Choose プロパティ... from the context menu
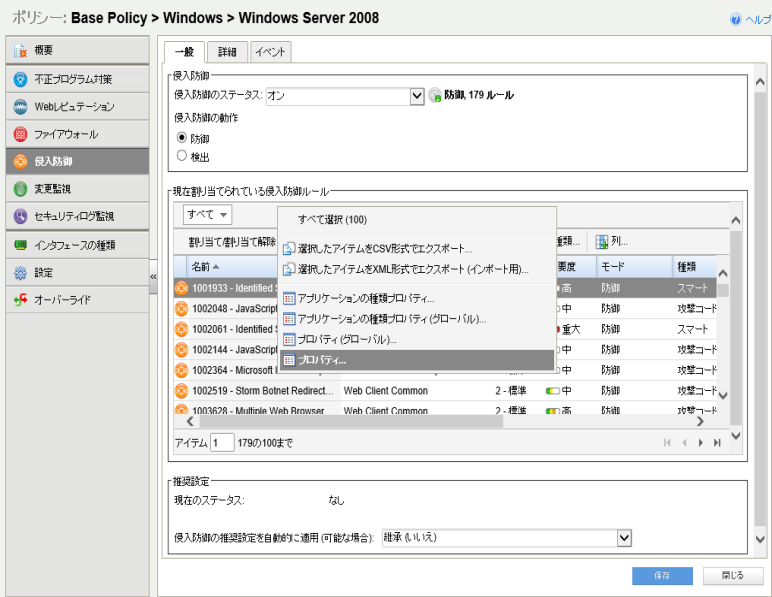 [x=322, y=359]
